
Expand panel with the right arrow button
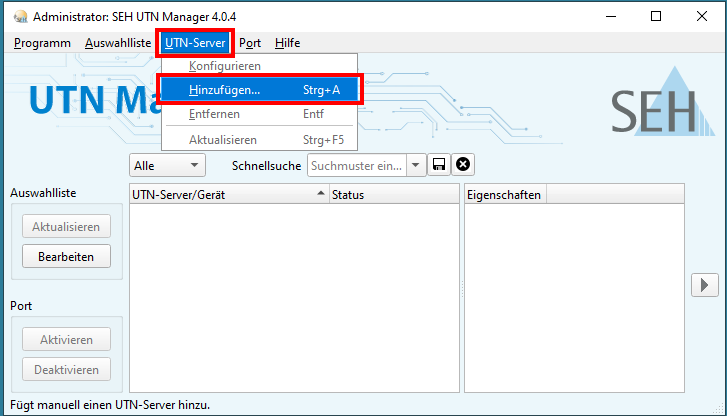(x=704, y=285)
